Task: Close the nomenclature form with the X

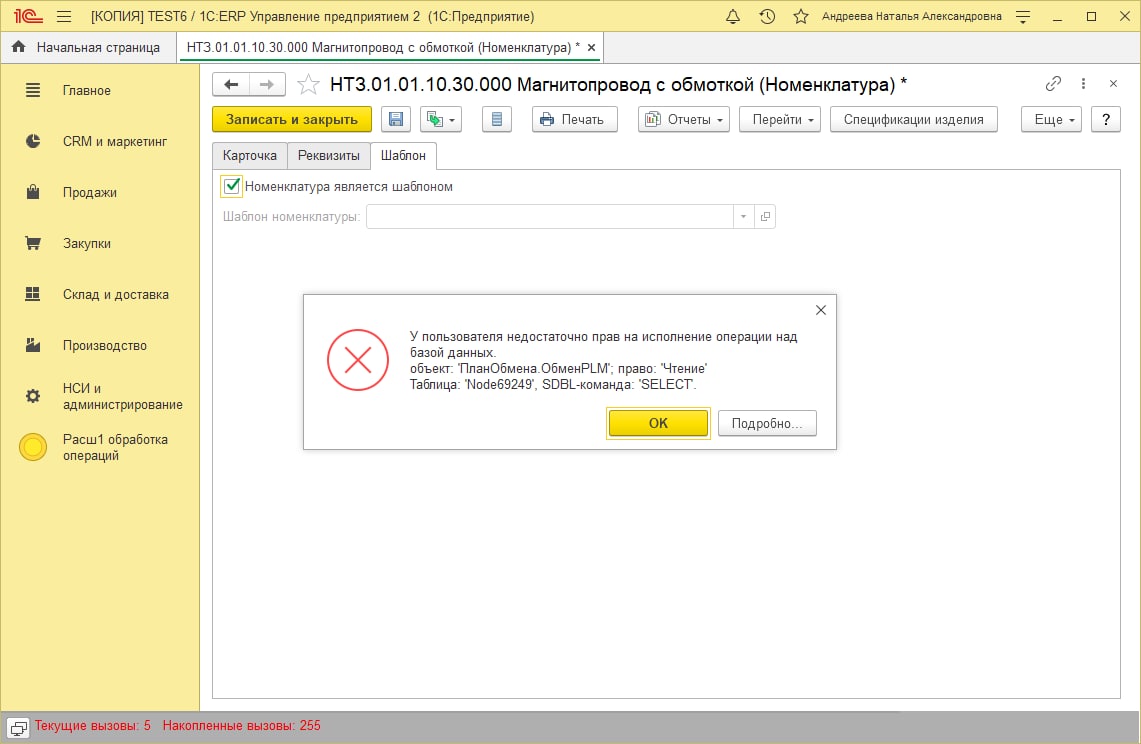Action: click(1113, 84)
